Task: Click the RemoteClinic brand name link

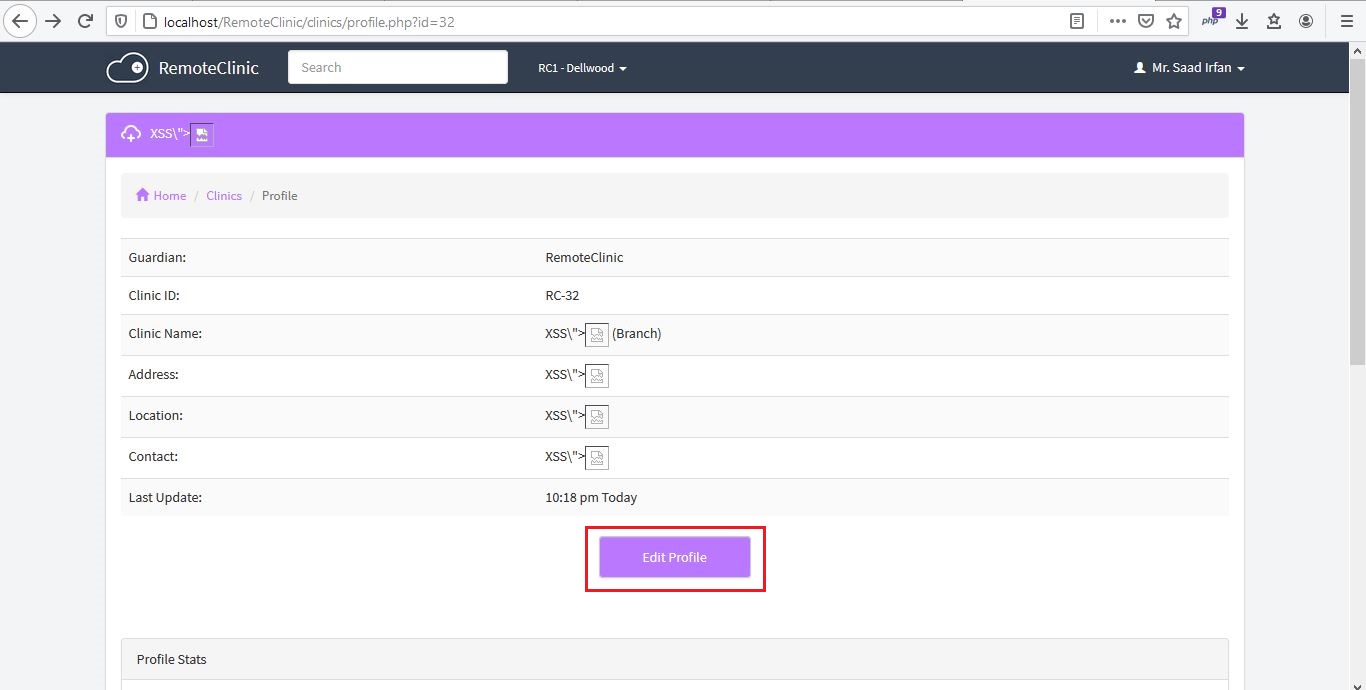Action: point(208,68)
